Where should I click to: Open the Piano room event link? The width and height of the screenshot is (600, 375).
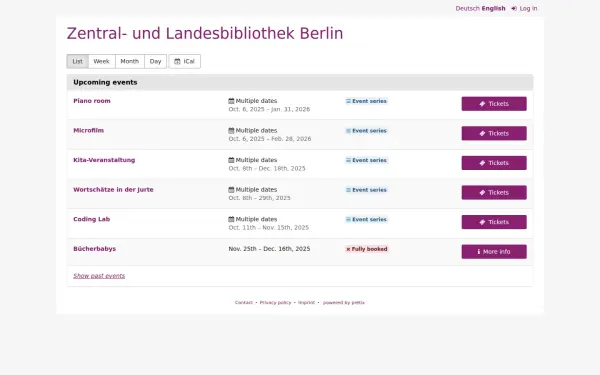(92, 101)
